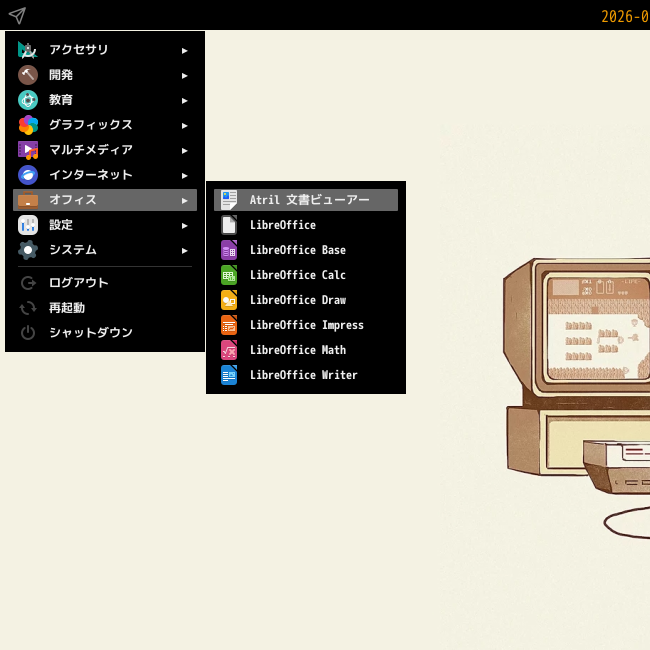Expand the グラフィックス submenu arrow
Screen dimensions: 650x650
pyautogui.click(x=184, y=126)
